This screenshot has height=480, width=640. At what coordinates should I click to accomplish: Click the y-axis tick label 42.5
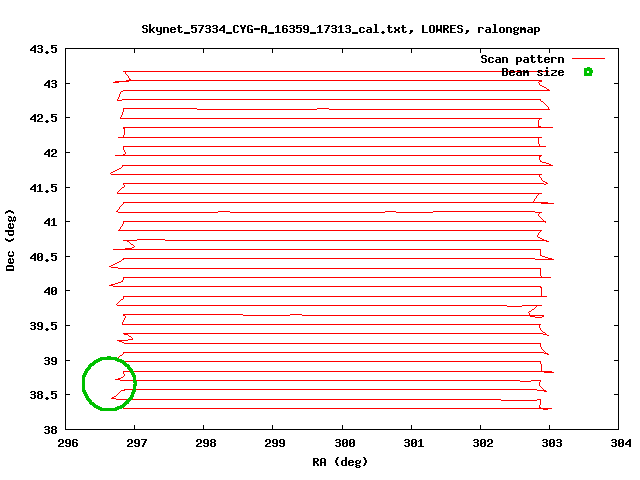[x=44, y=118]
